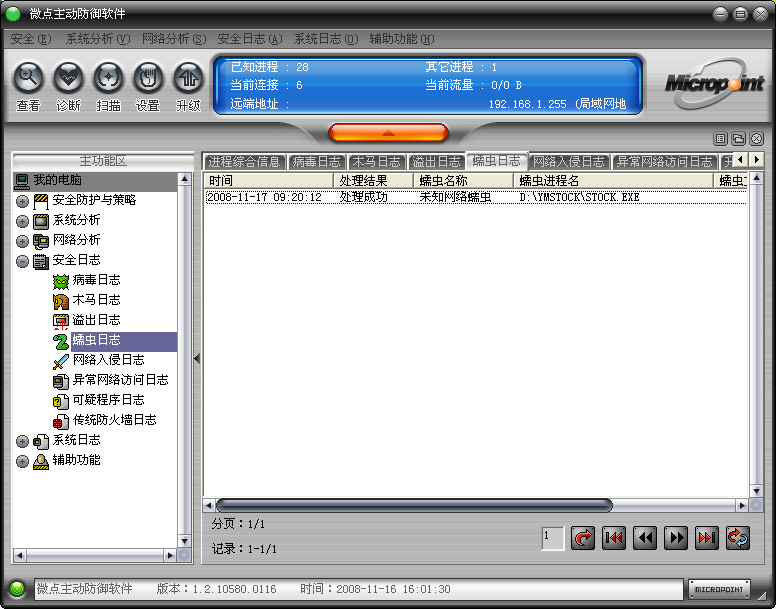Switch to the 进程综合信息 tab

pyautogui.click(x=244, y=161)
